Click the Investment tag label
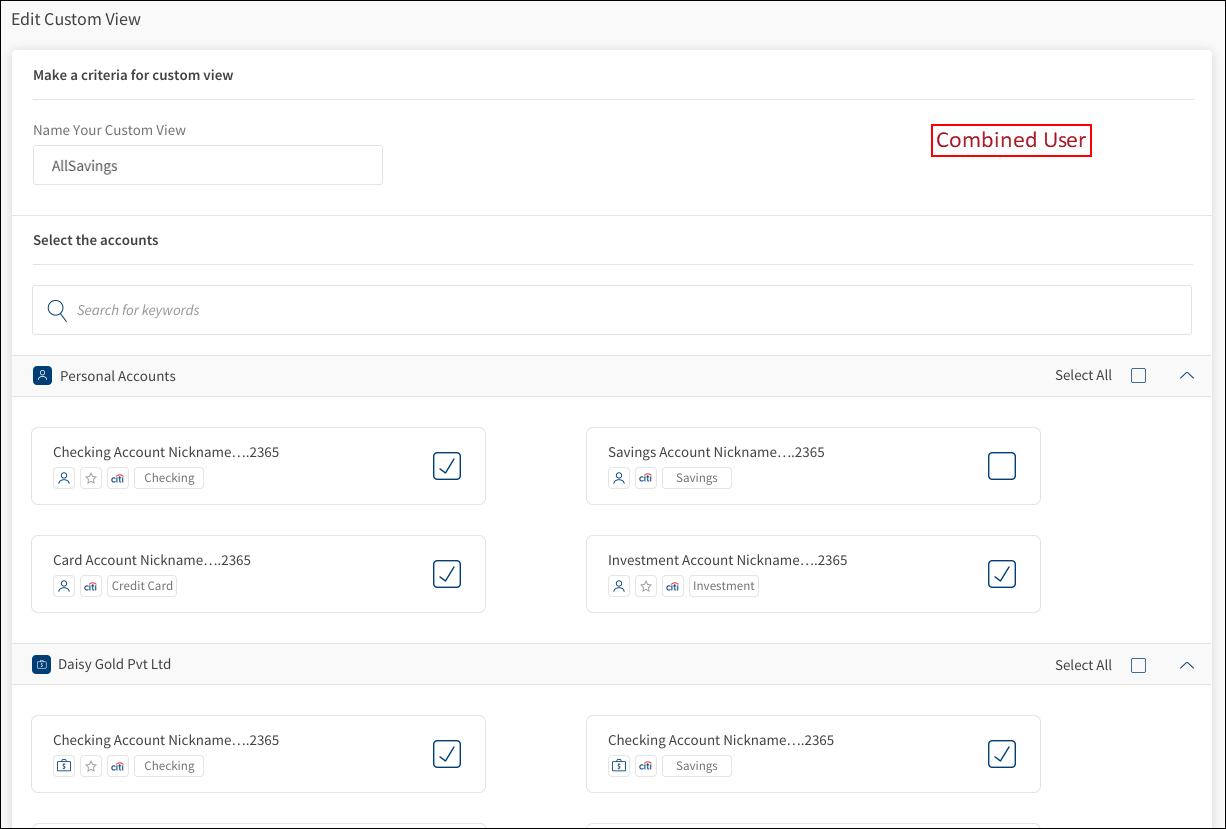Screen dimensions: 1226x829 pos(723,586)
